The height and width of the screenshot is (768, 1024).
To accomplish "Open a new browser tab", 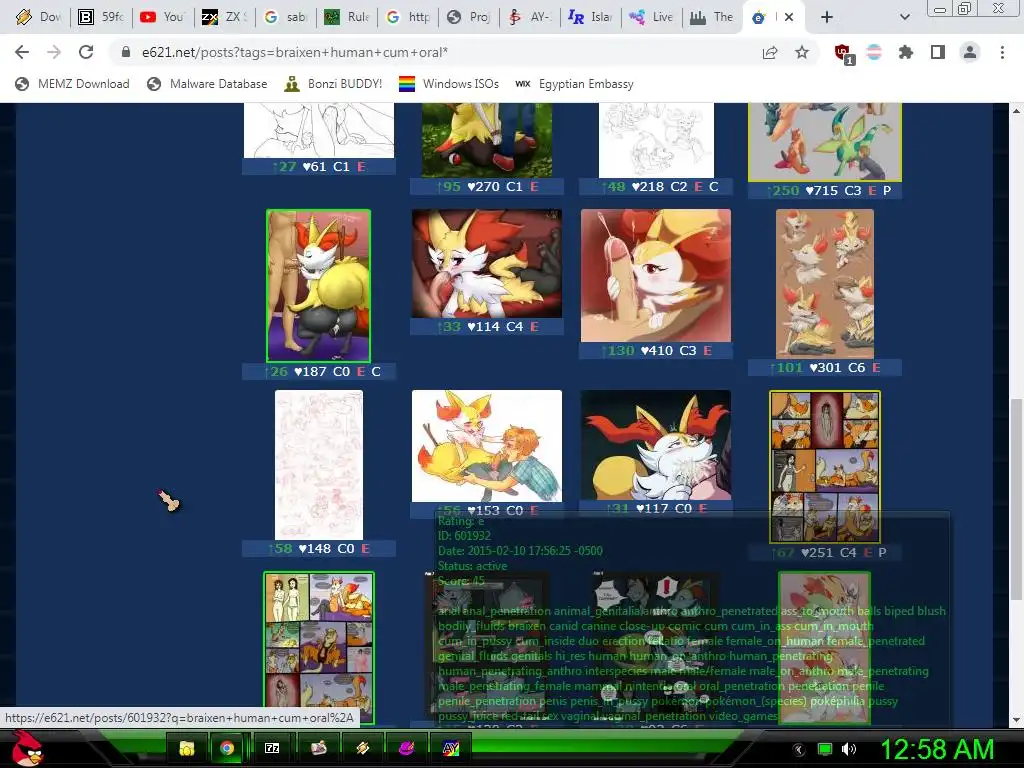I will pos(827,17).
